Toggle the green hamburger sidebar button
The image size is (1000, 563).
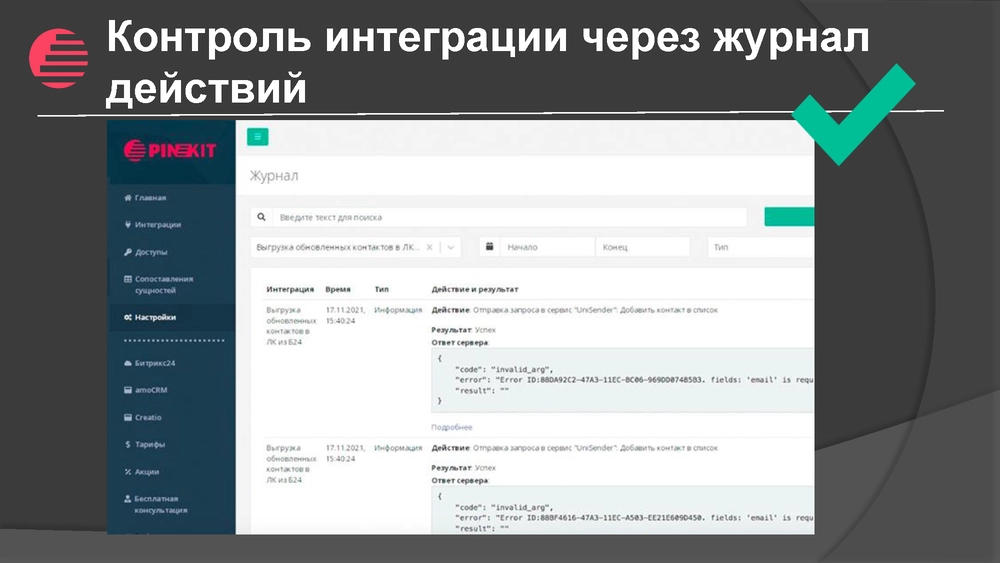click(257, 137)
